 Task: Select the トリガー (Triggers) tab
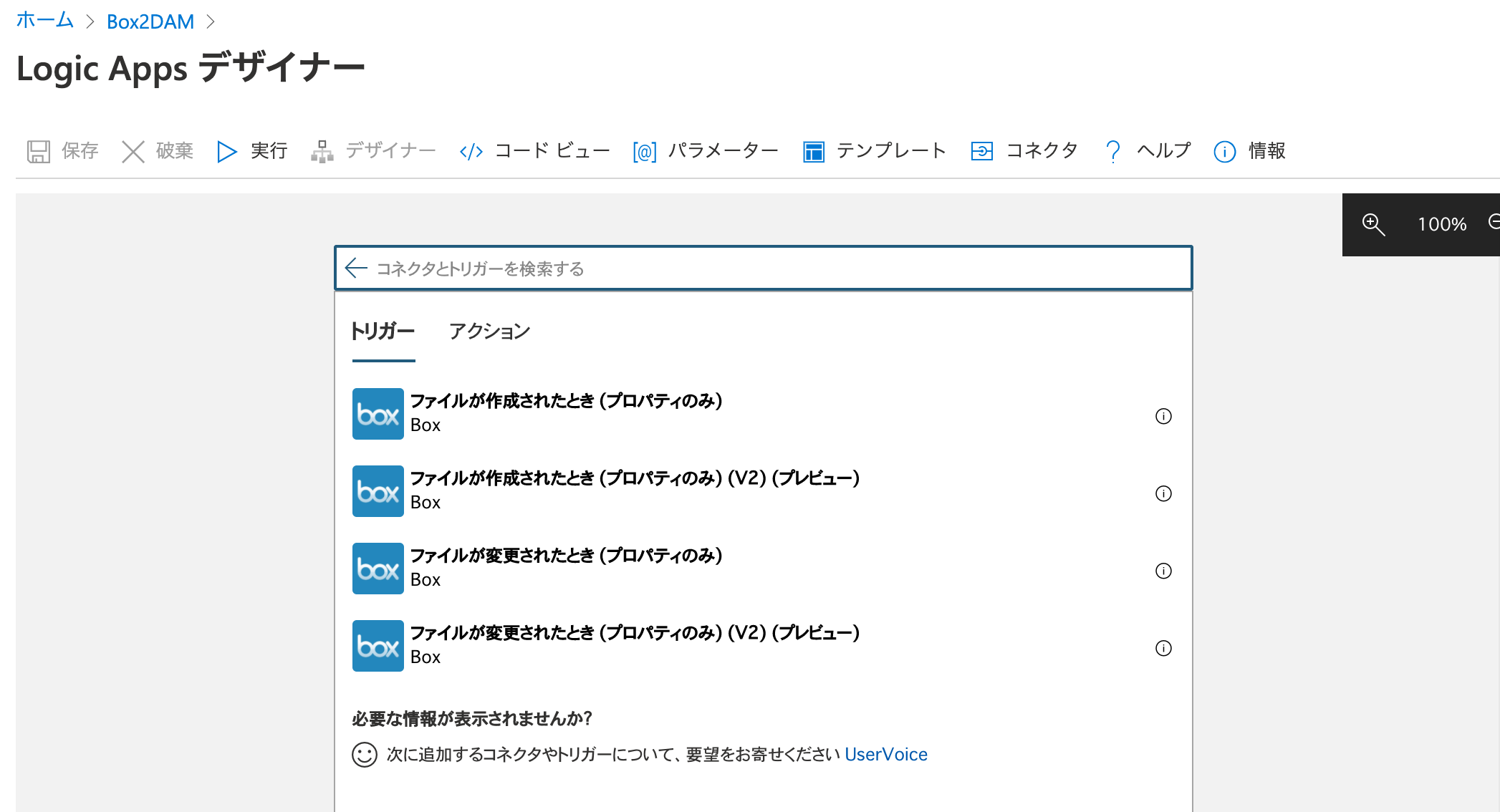pos(383,332)
